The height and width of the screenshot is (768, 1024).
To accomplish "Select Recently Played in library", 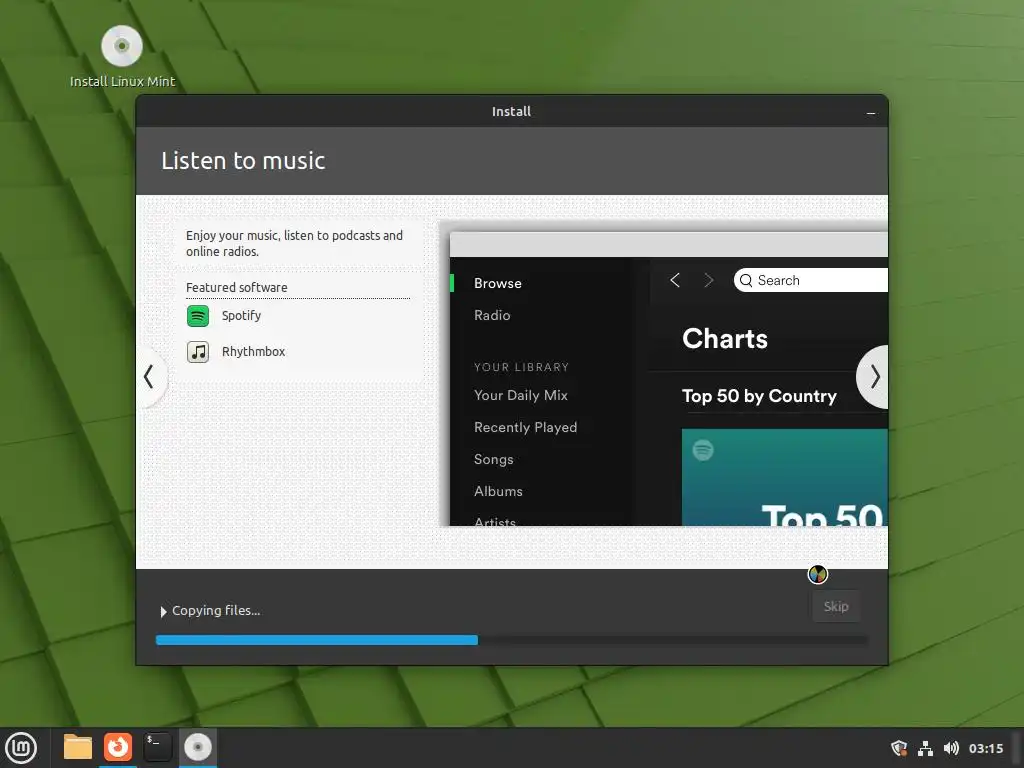I will pyautogui.click(x=526, y=428).
